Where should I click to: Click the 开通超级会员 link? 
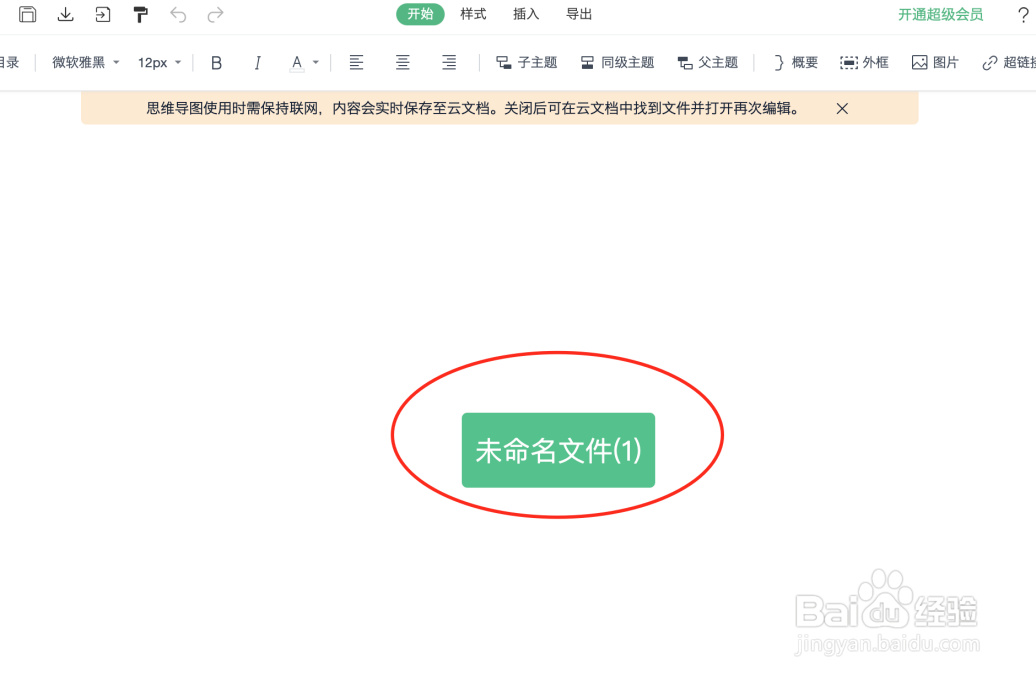pyautogui.click(x=940, y=15)
